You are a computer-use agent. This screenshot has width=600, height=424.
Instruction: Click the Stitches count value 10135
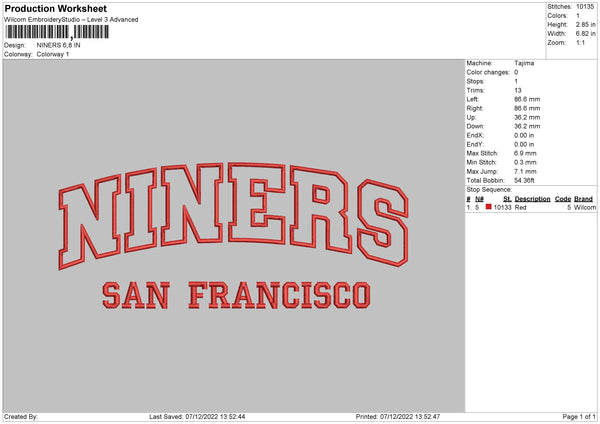pos(585,7)
